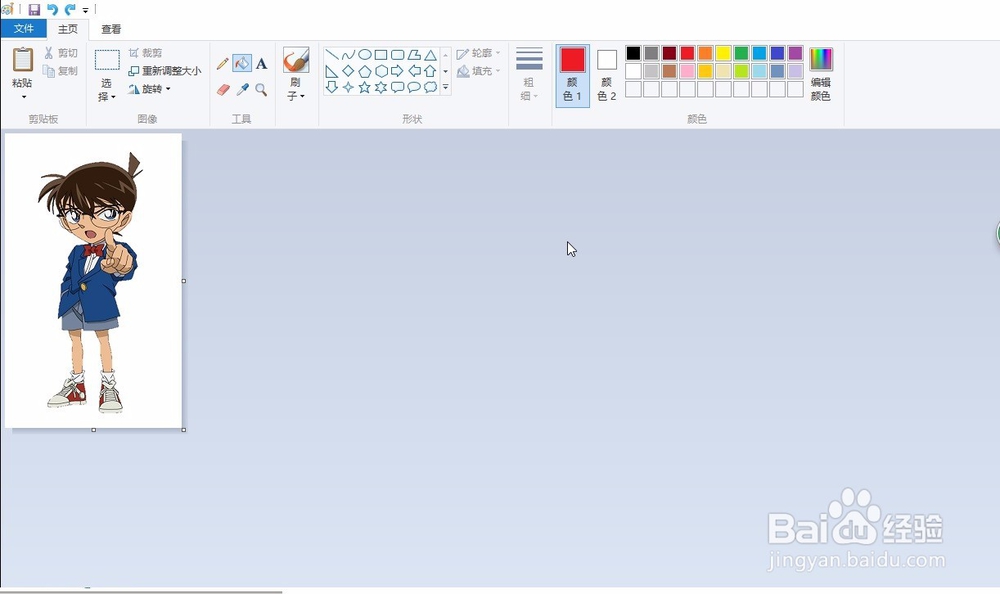This screenshot has width=1000, height=594.
Task: Choose the straight Line shape
Action: 332,55
